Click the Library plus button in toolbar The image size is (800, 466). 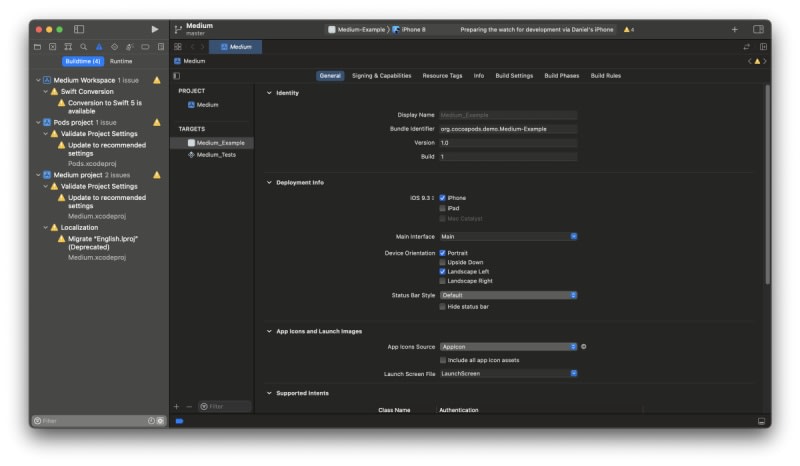(734, 29)
